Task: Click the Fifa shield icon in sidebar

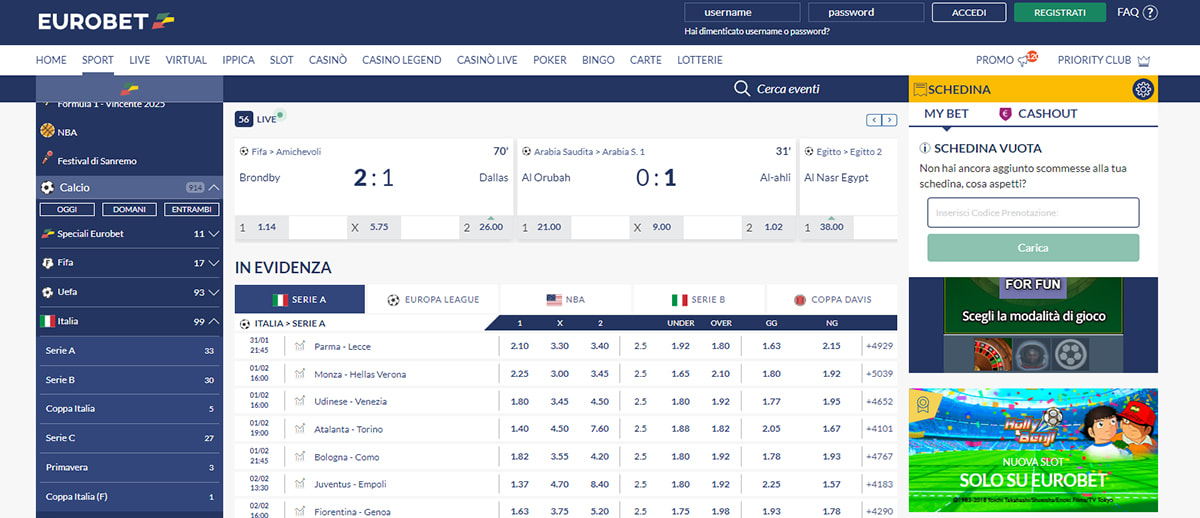Action: 47,263
